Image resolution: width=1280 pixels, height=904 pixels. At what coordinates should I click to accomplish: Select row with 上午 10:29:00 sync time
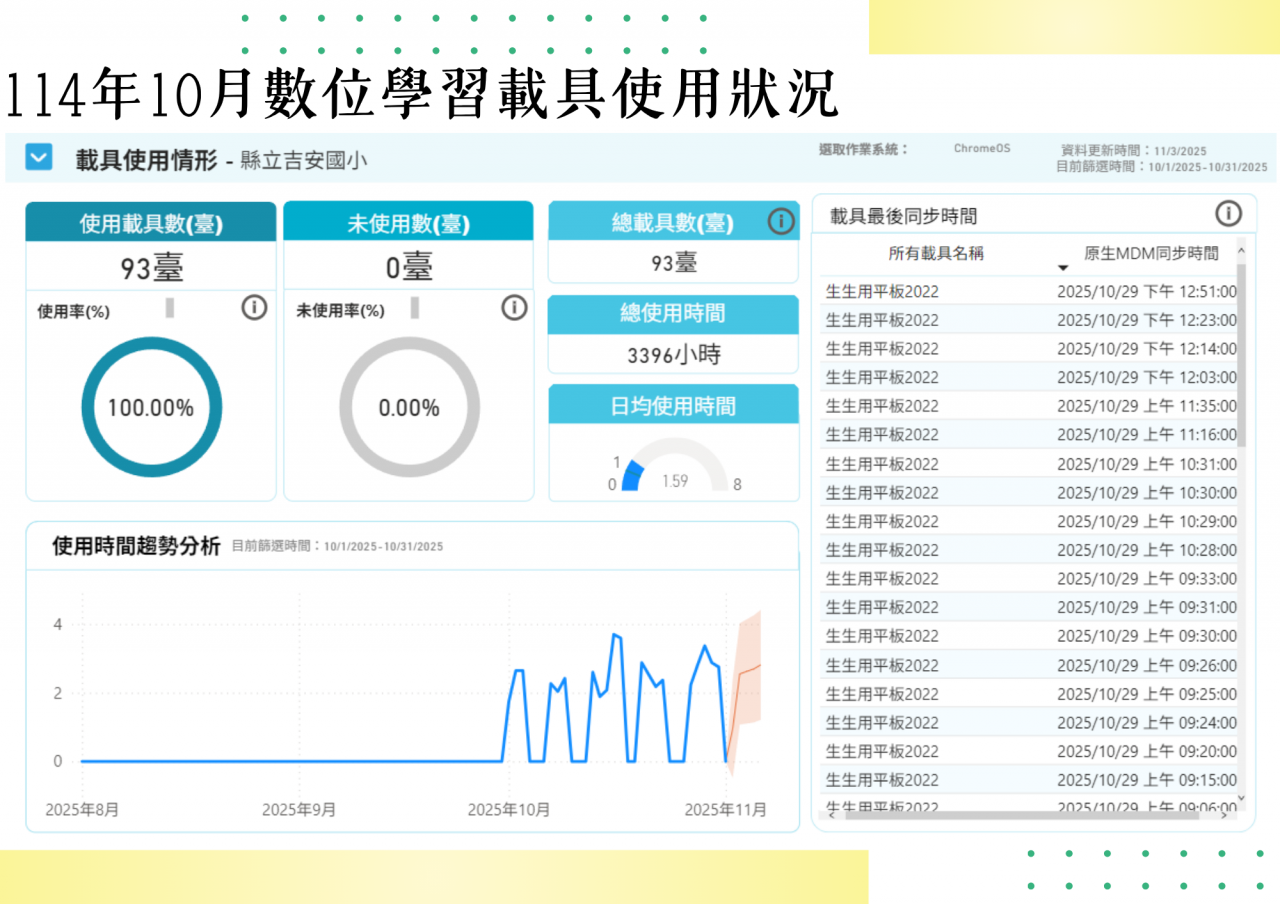point(1028,521)
